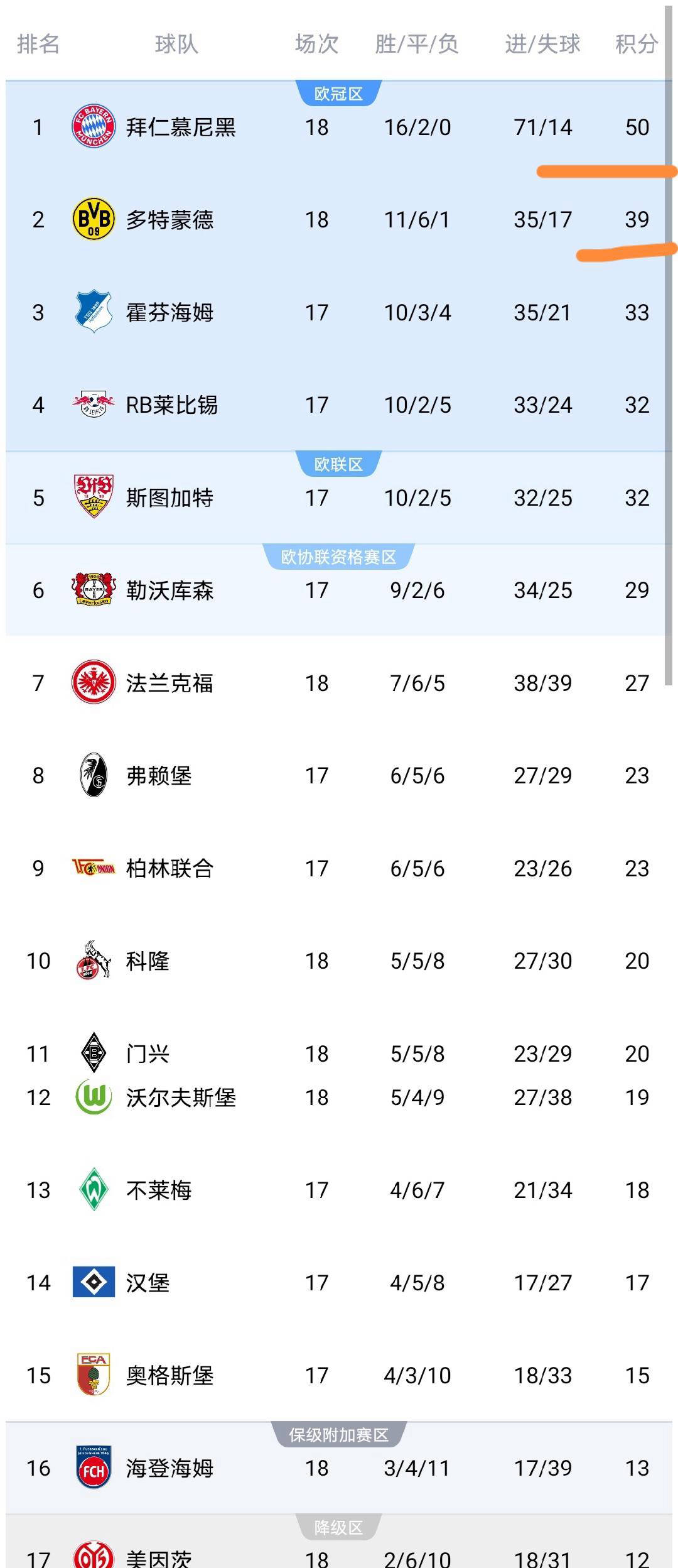Click the Bayern Munich club logo
Screen dimensions: 678x1568
(94, 126)
